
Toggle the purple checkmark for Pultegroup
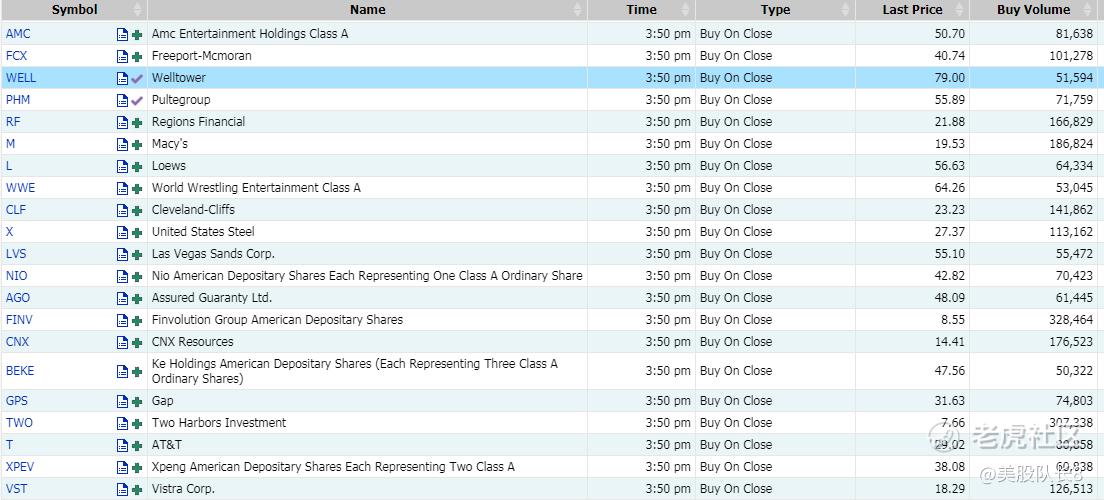click(x=137, y=100)
